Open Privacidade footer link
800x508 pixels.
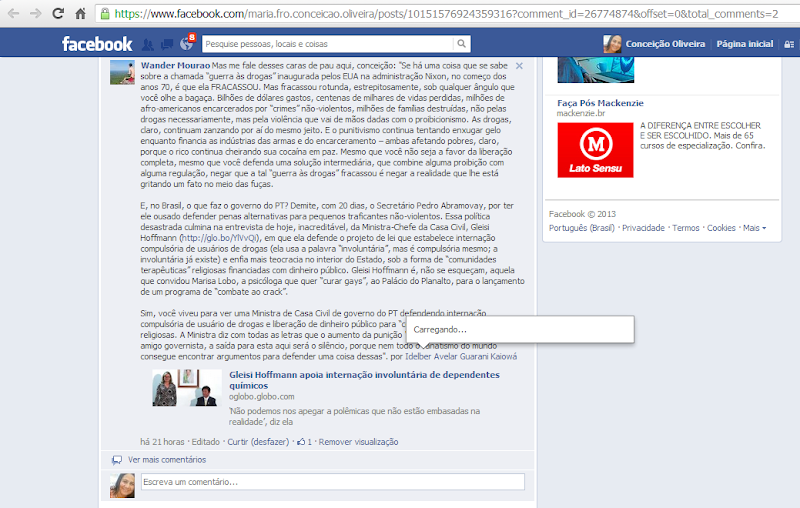click(643, 228)
